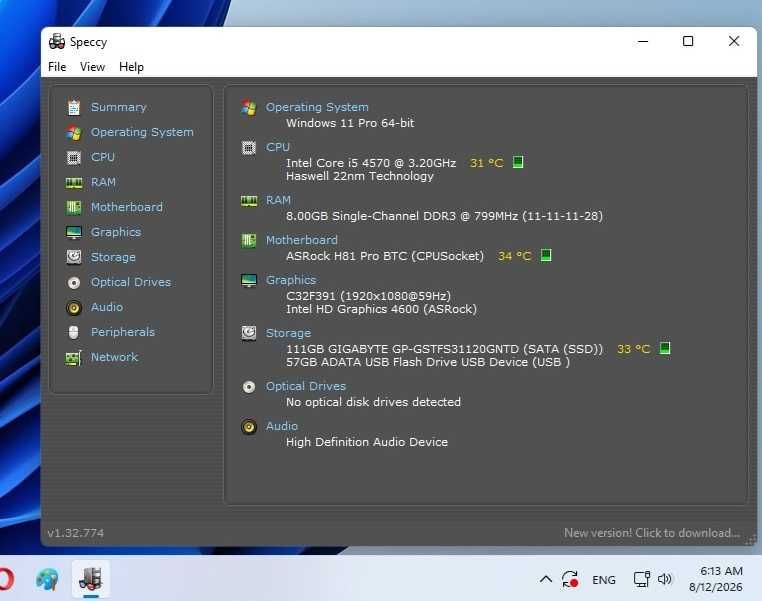Click the Storage drive icon in main panel
This screenshot has height=601, width=762.
click(x=249, y=333)
